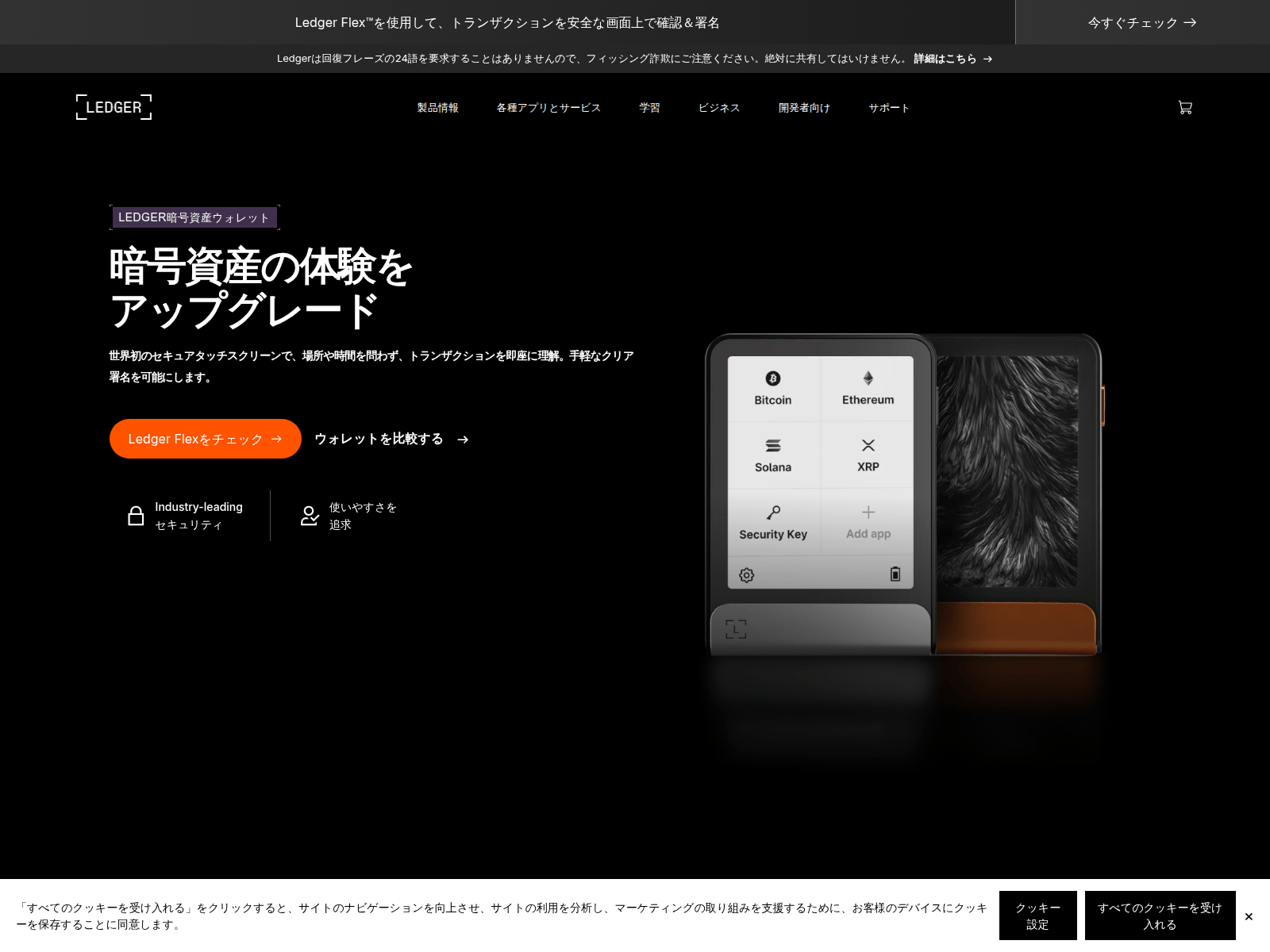The width and height of the screenshot is (1270, 952).
Task: Click the Industry-leading セキュリティ text
Action: coord(198,516)
